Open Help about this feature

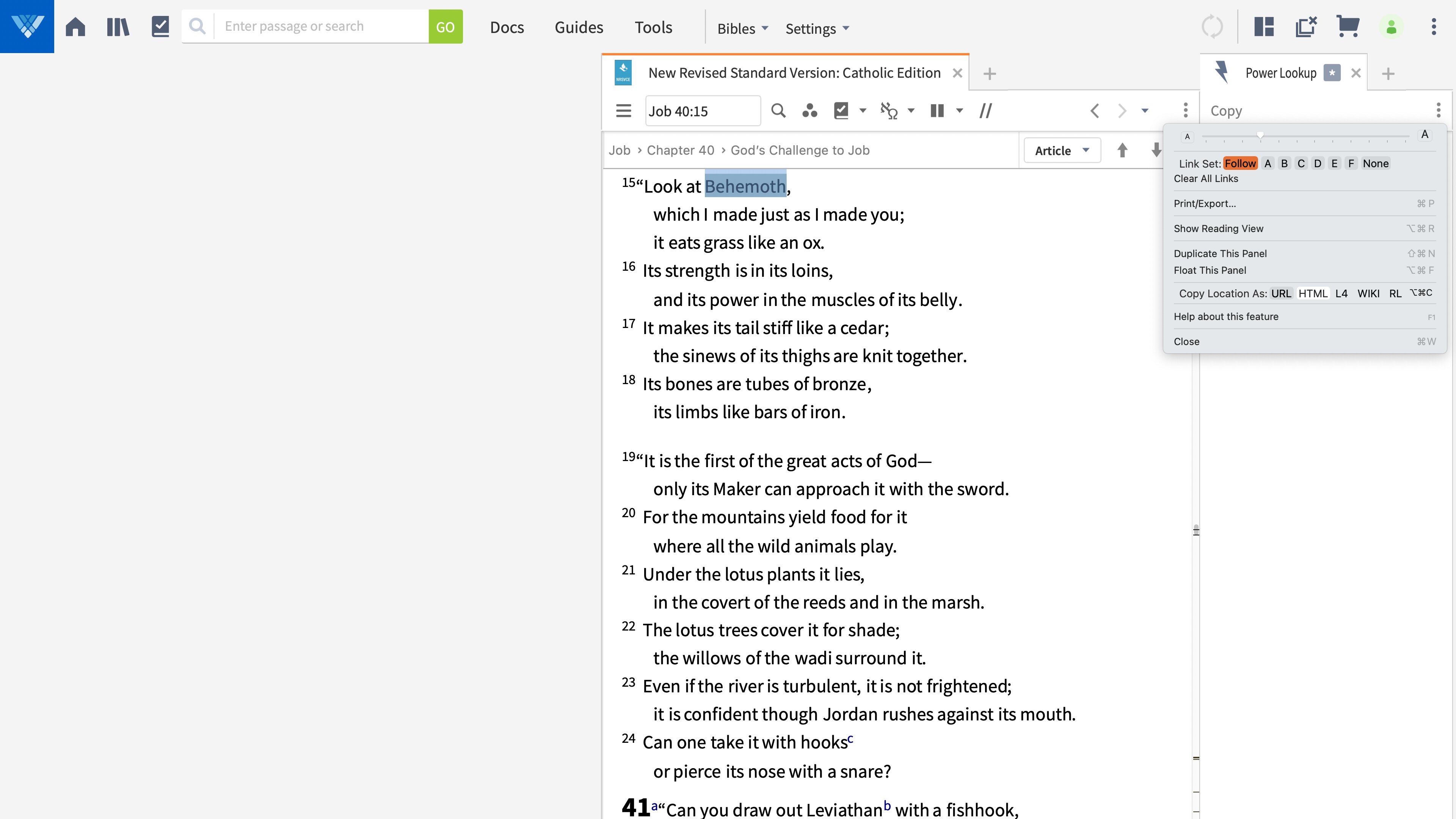pyautogui.click(x=1304, y=317)
